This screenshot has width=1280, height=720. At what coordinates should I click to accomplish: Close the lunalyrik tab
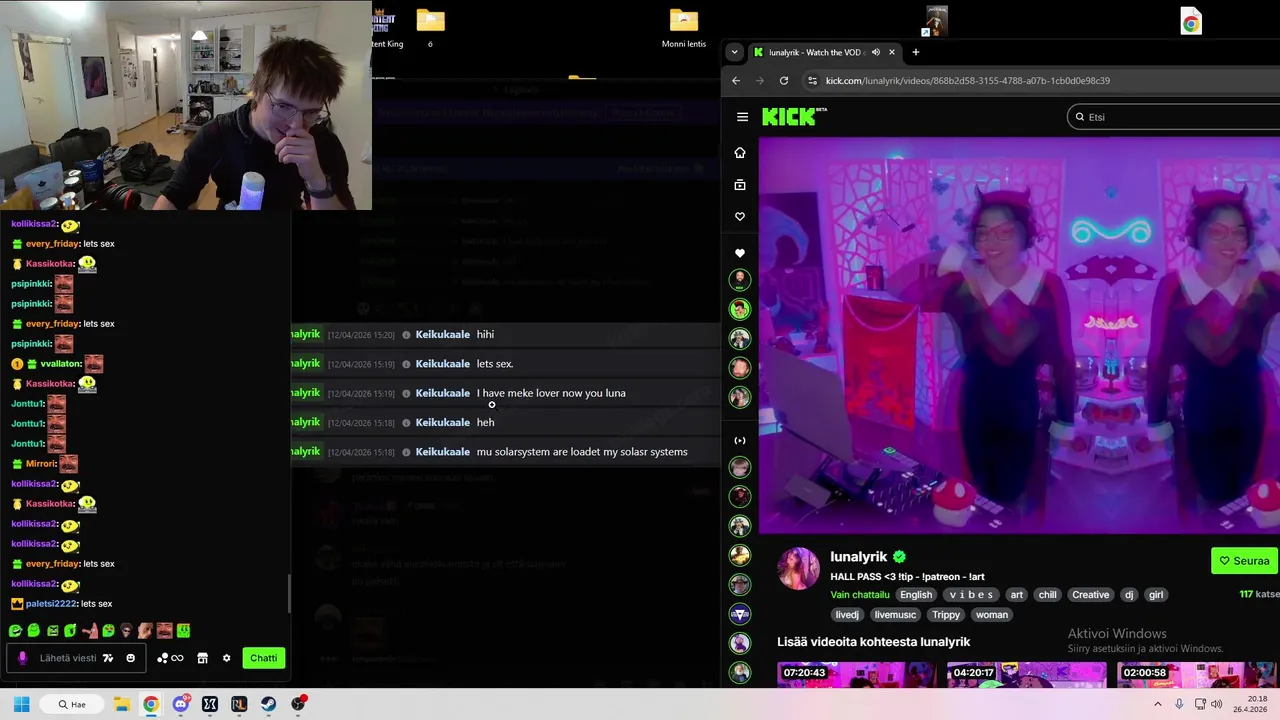891,52
